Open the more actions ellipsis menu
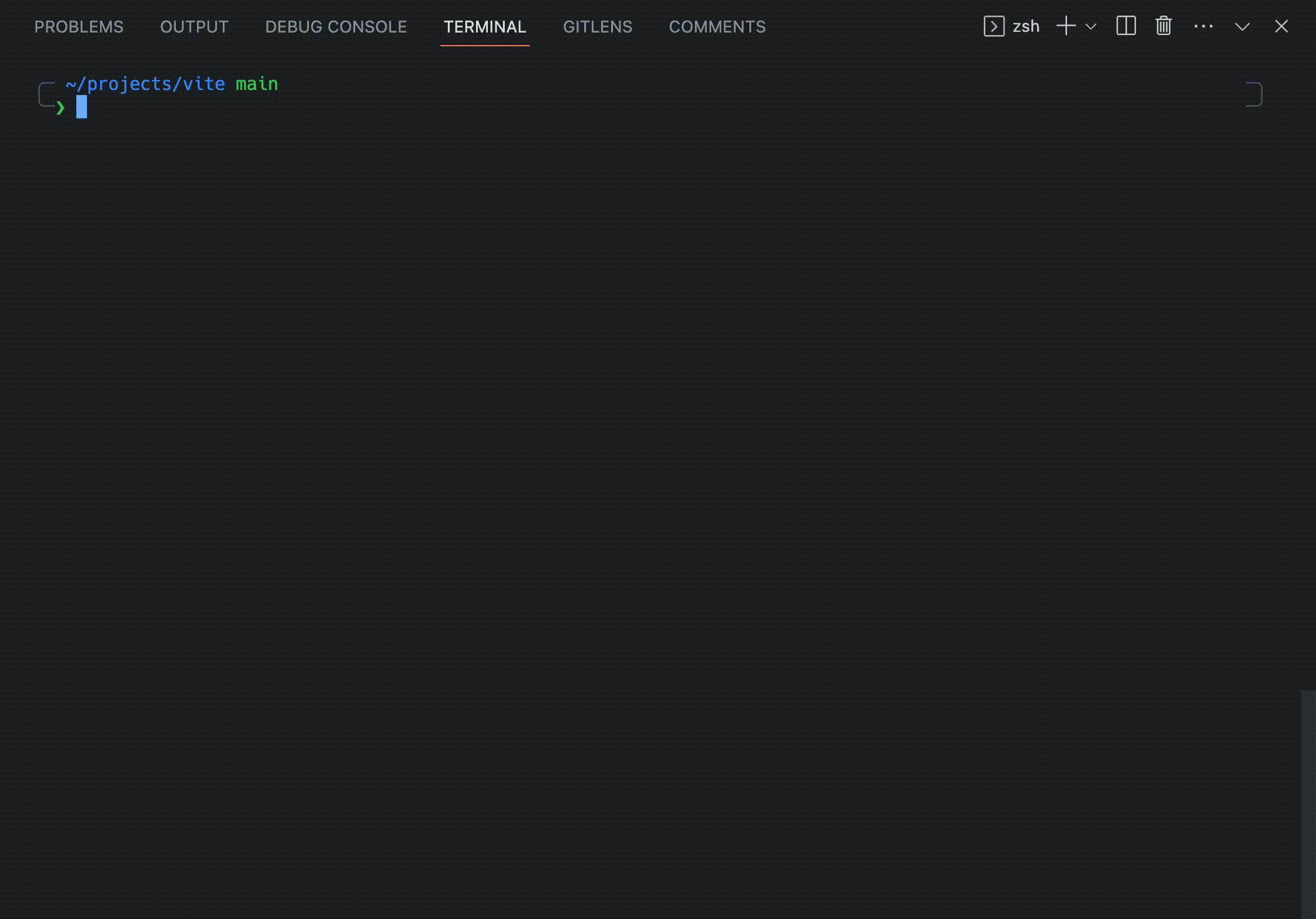This screenshot has height=919, width=1316. tap(1203, 26)
